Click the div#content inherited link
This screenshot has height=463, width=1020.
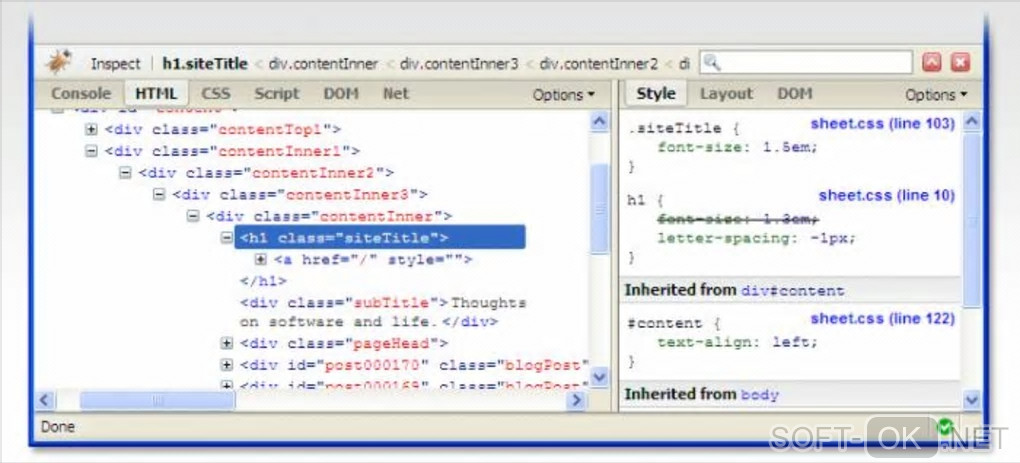(x=792, y=291)
